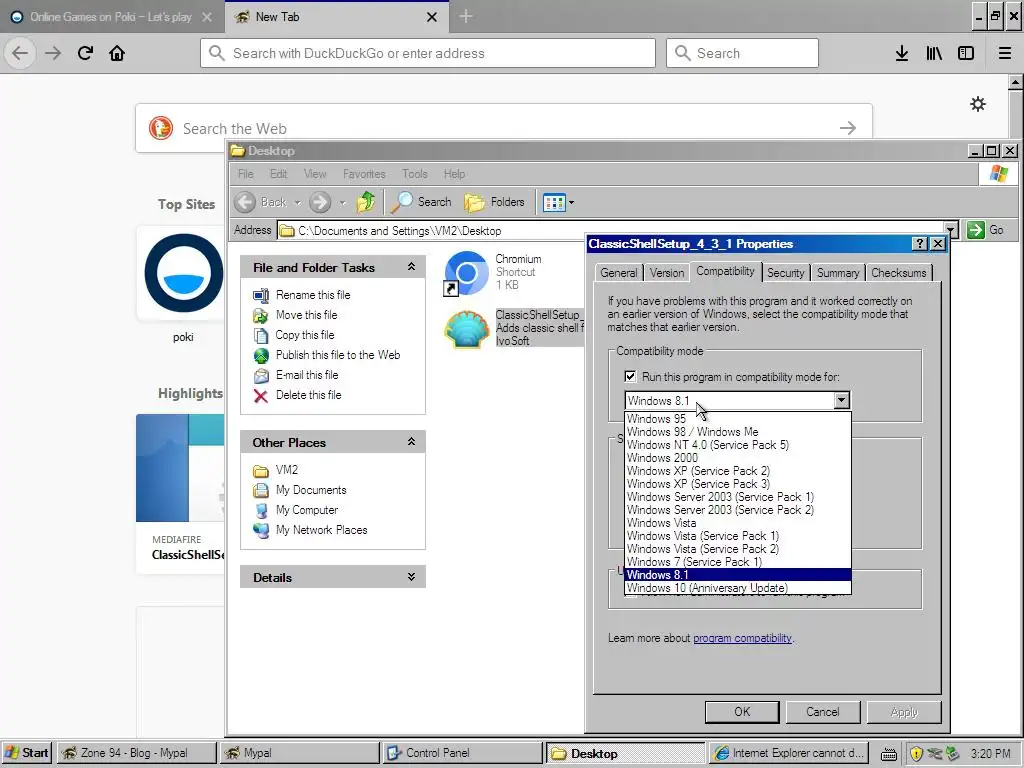Open Explorer Tools menu

(x=415, y=174)
